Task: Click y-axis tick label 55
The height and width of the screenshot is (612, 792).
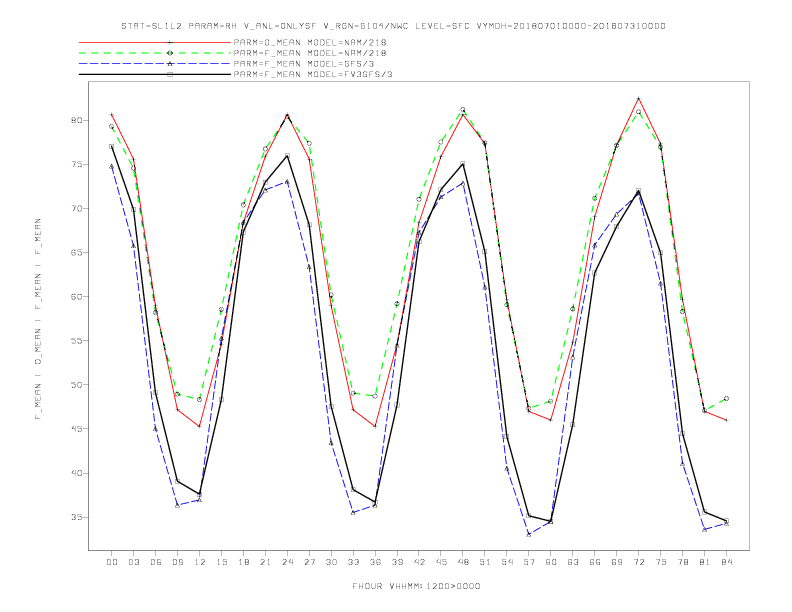Action: coord(76,341)
